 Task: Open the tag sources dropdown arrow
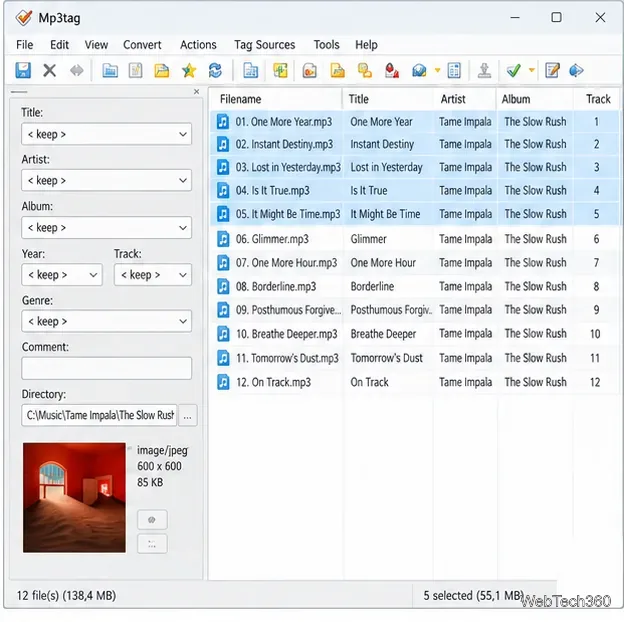(437, 70)
